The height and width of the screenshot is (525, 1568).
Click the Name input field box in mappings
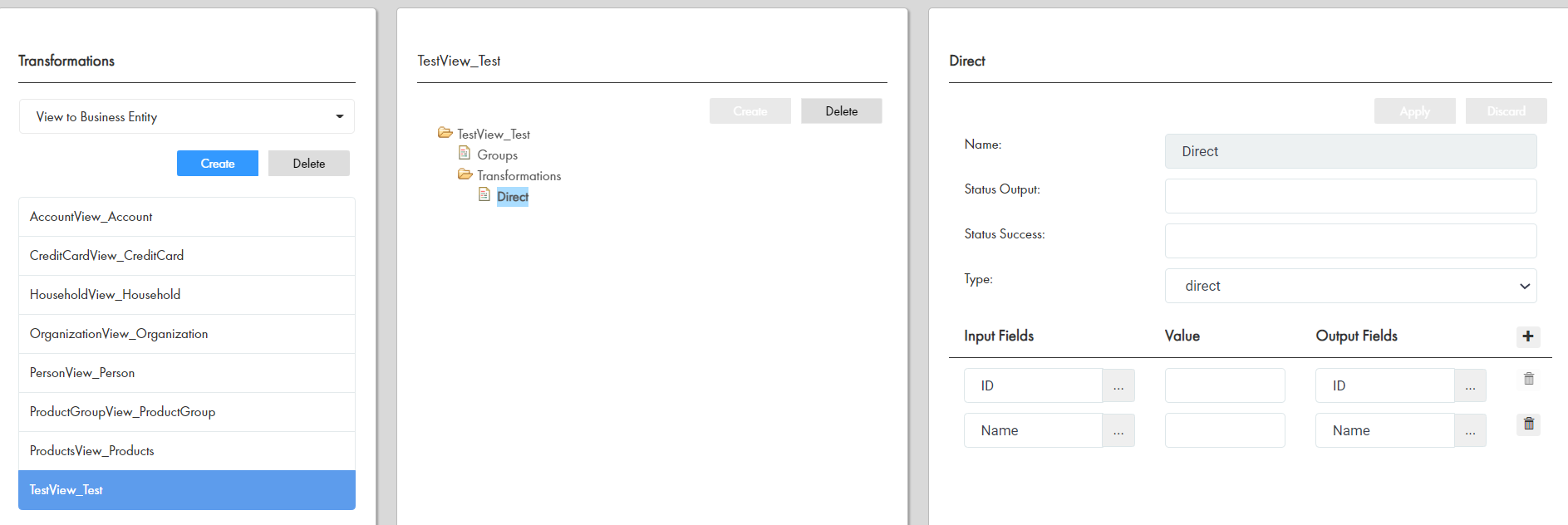pyautogui.click(x=1033, y=430)
